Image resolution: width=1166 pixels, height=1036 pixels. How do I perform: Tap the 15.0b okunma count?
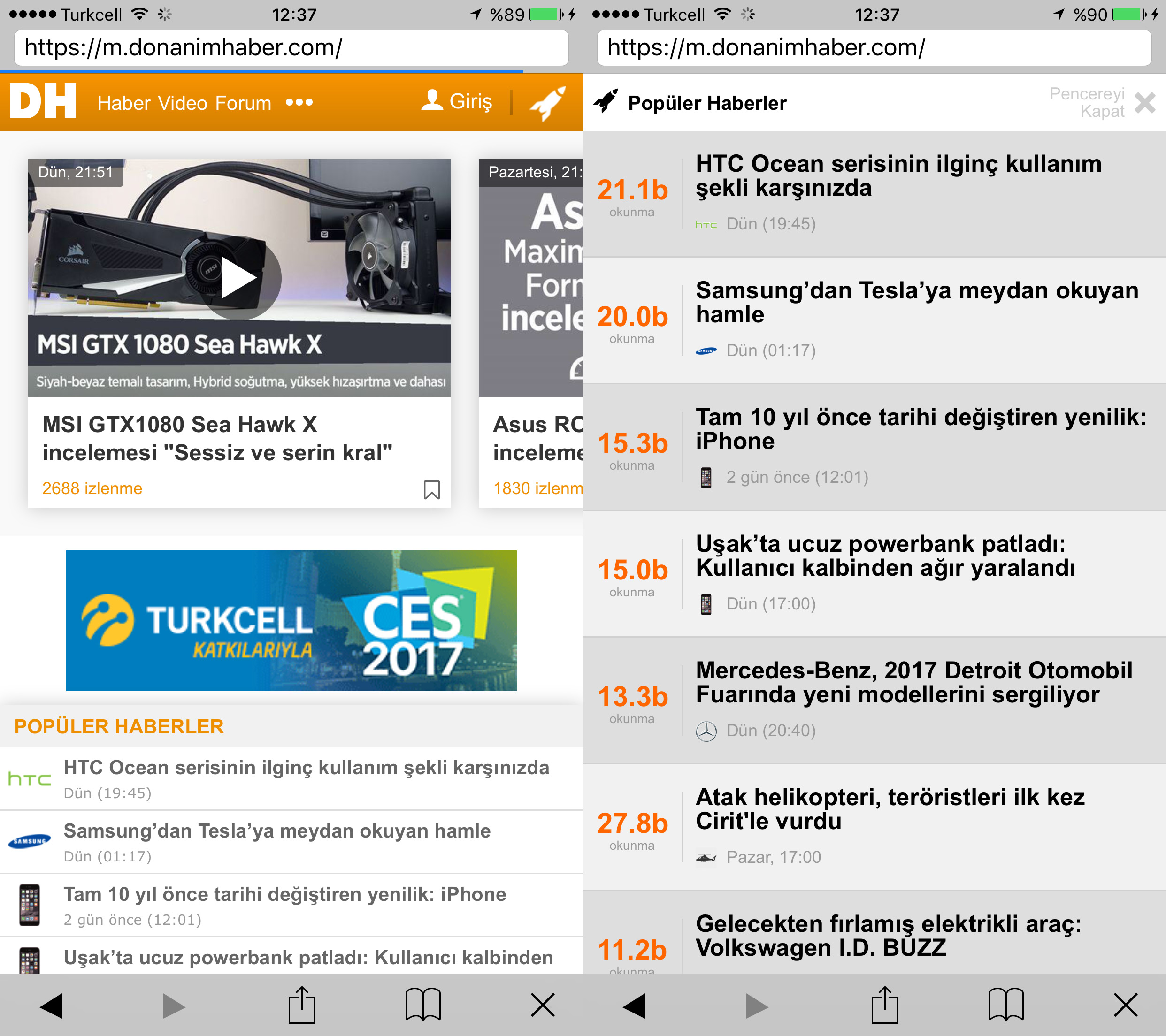[x=632, y=577]
